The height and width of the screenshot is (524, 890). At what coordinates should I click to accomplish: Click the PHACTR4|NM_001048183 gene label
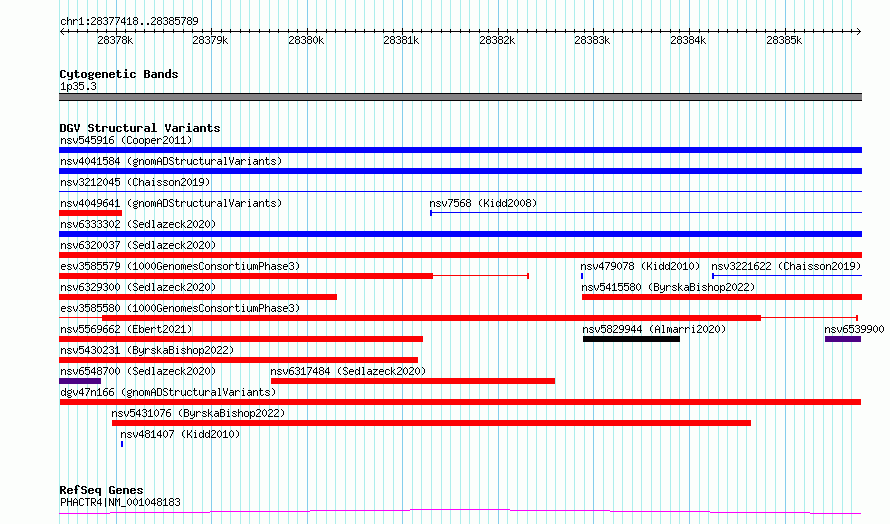click(x=120, y=502)
